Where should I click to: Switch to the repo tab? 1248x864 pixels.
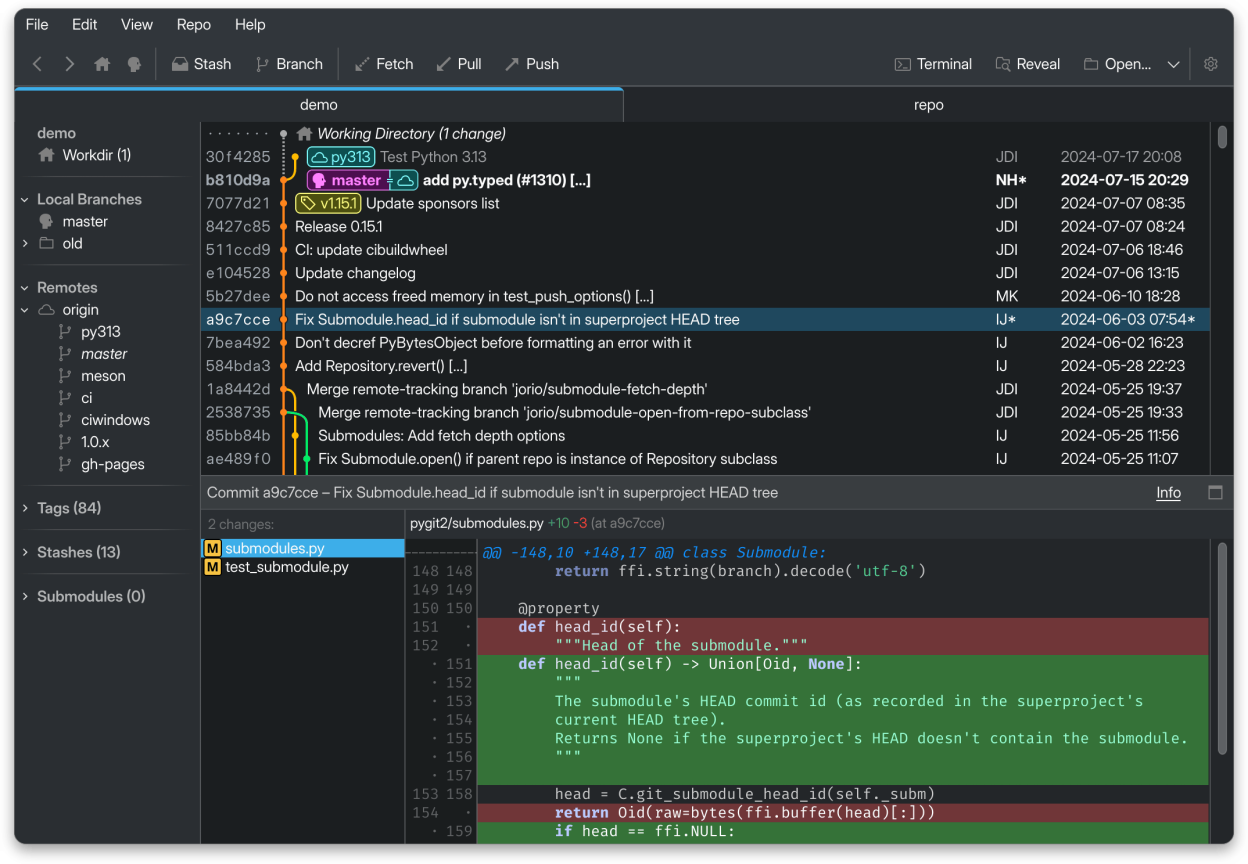[928, 105]
